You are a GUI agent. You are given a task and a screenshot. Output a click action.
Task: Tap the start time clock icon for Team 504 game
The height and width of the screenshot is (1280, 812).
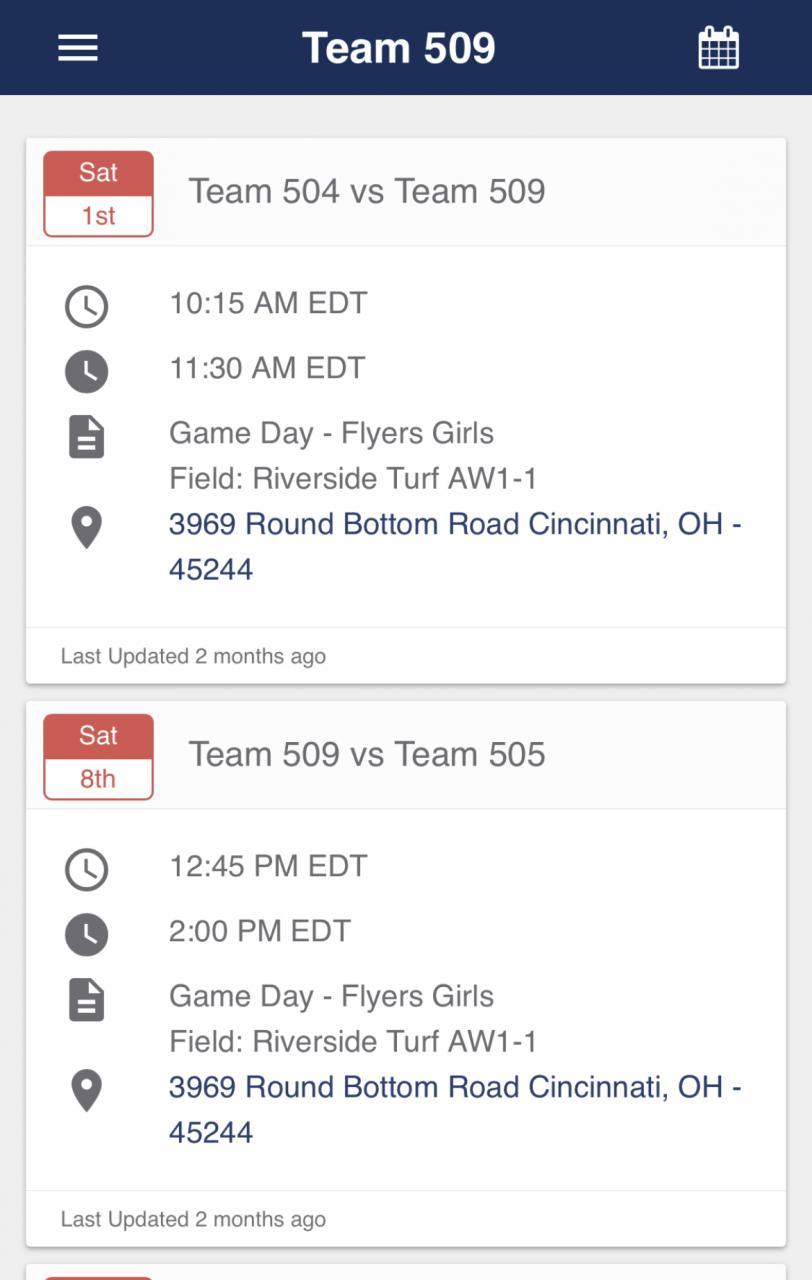[87, 307]
